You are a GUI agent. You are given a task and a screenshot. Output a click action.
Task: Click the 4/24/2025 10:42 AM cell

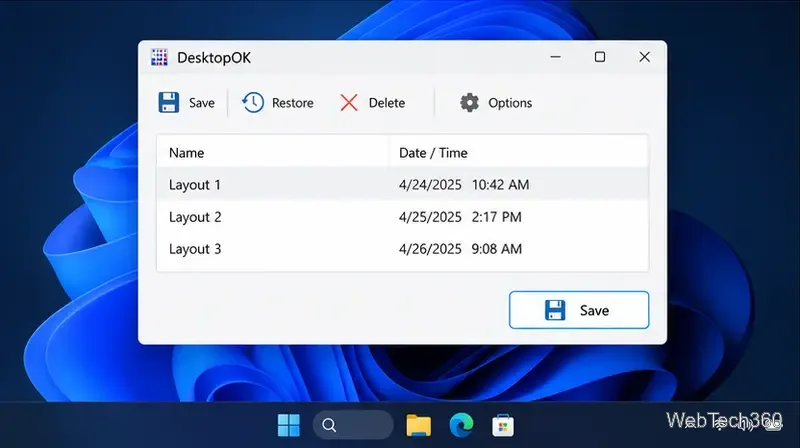click(464, 185)
